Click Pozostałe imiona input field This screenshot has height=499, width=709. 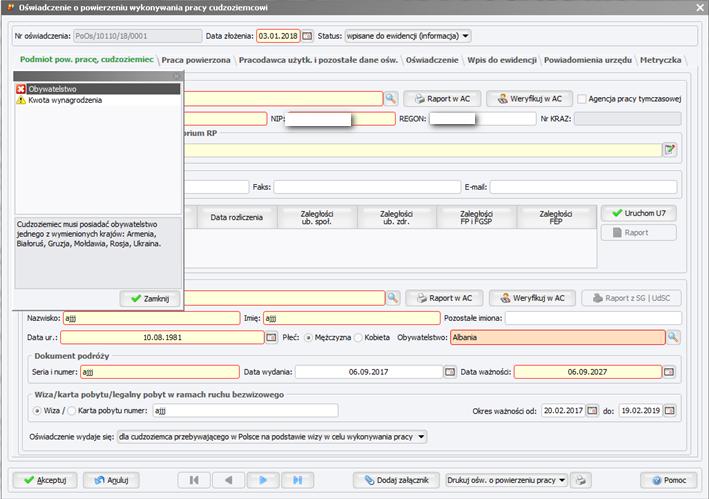593,318
